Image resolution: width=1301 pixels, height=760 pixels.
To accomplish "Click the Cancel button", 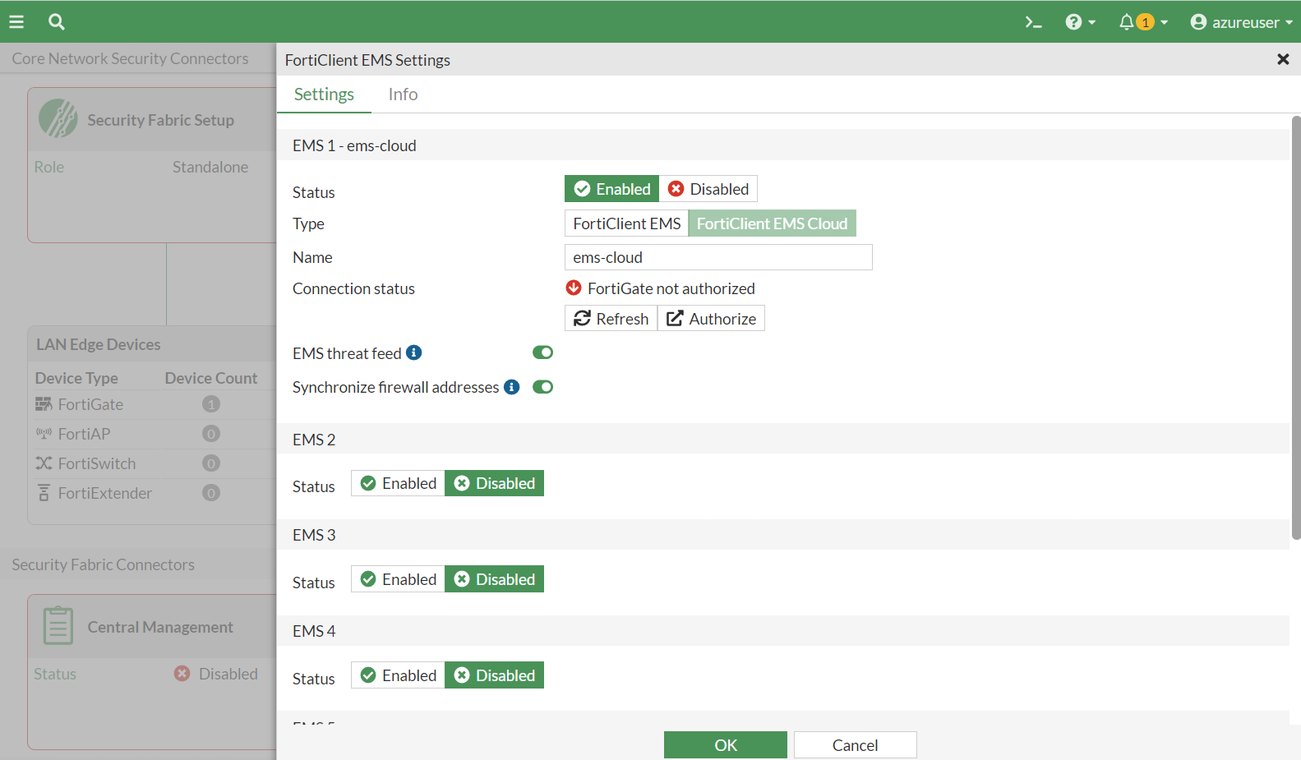I will pyautogui.click(x=855, y=745).
